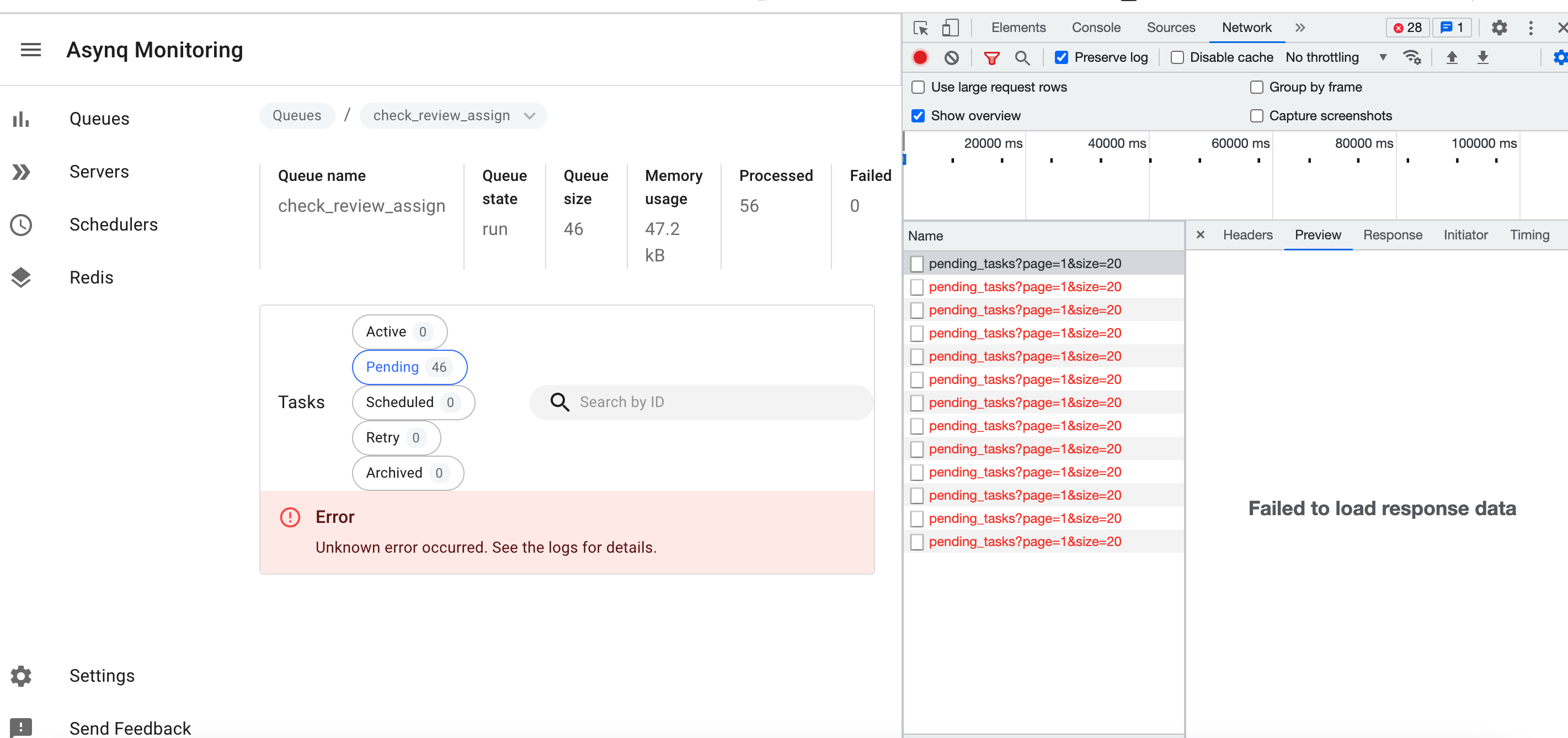
Task: Click the Queues breadcrumb link
Action: [x=297, y=116]
